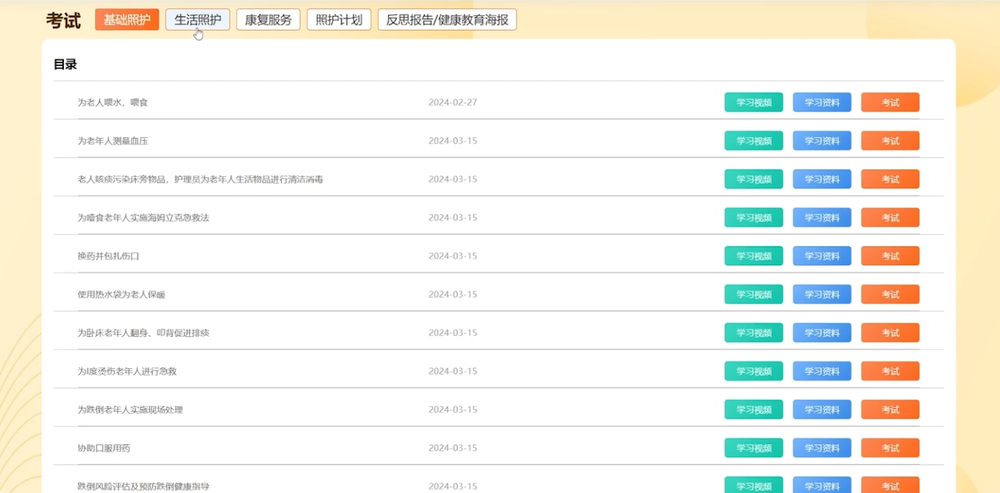Watch 学习视频 for 协助口服用药

(754, 448)
